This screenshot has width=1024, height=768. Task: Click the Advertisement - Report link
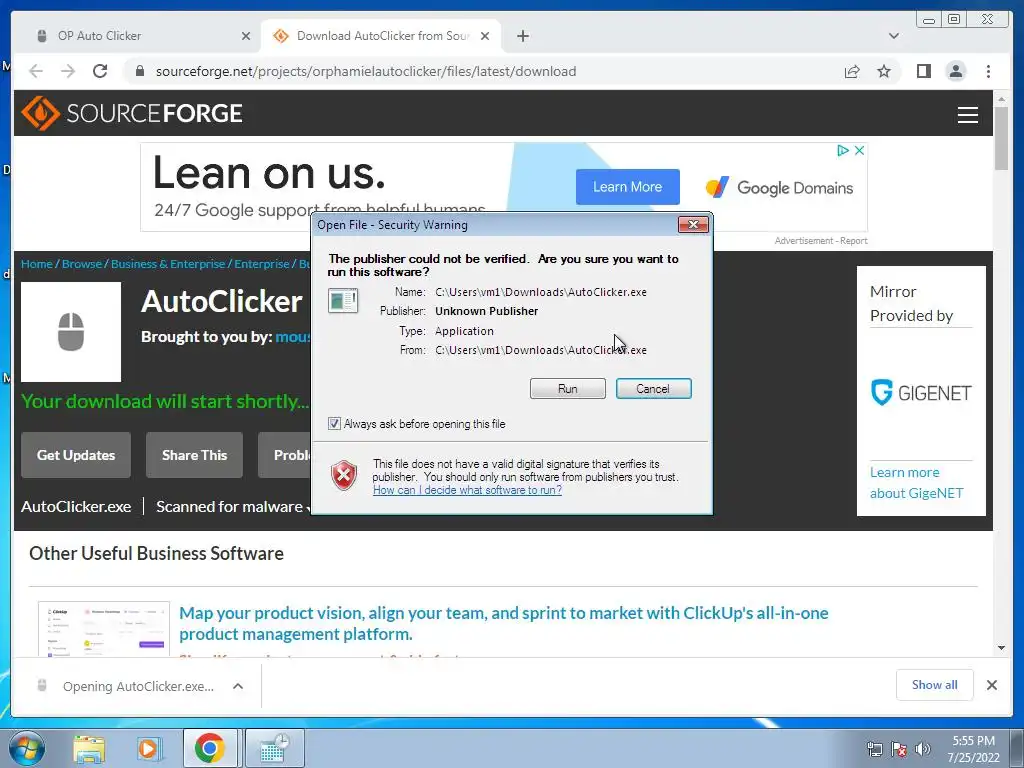point(821,241)
